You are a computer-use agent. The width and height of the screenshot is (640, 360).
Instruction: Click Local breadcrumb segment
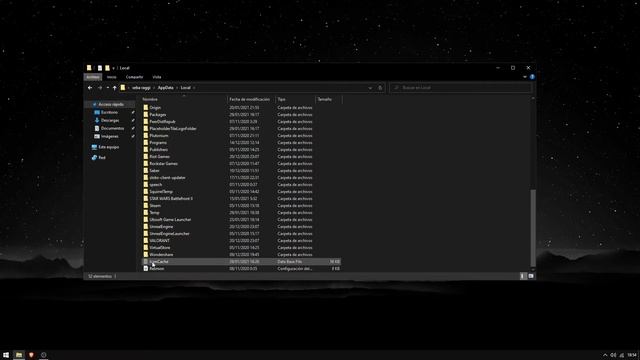click(x=186, y=88)
